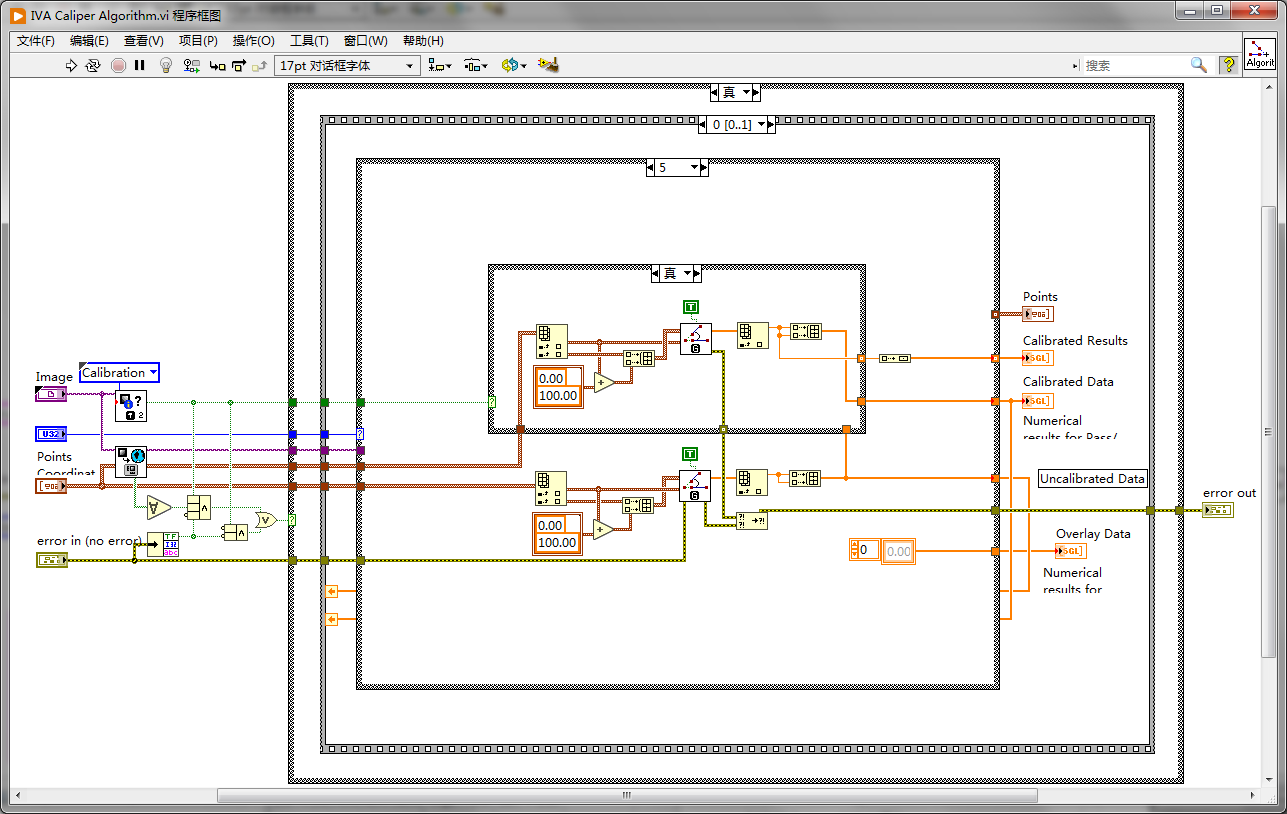Select the Image control terminal
Screen dimensions: 1287x814
[51, 394]
